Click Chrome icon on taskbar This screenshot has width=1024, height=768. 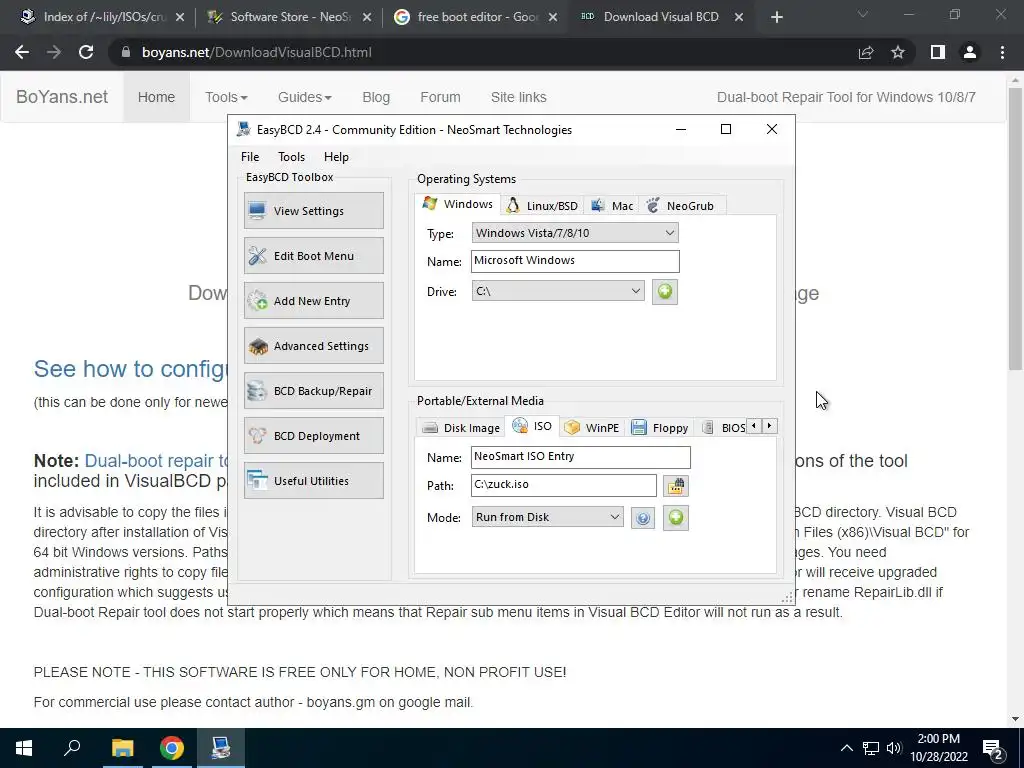point(172,748)
